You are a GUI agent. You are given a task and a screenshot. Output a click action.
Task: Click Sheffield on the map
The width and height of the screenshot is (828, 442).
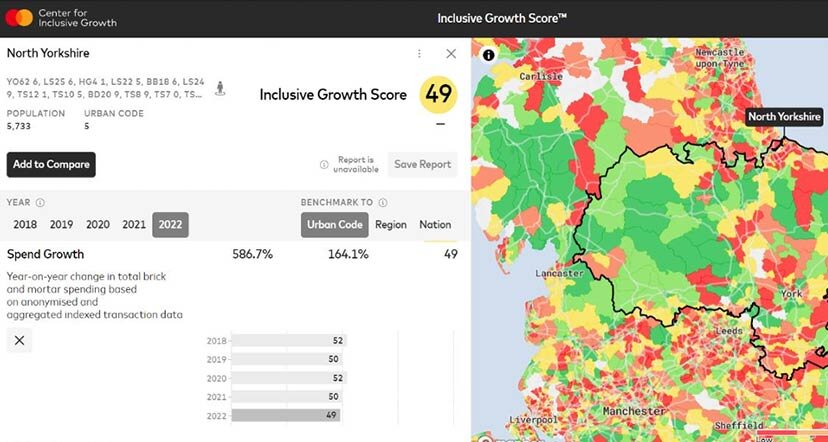[x=739, y=426]
